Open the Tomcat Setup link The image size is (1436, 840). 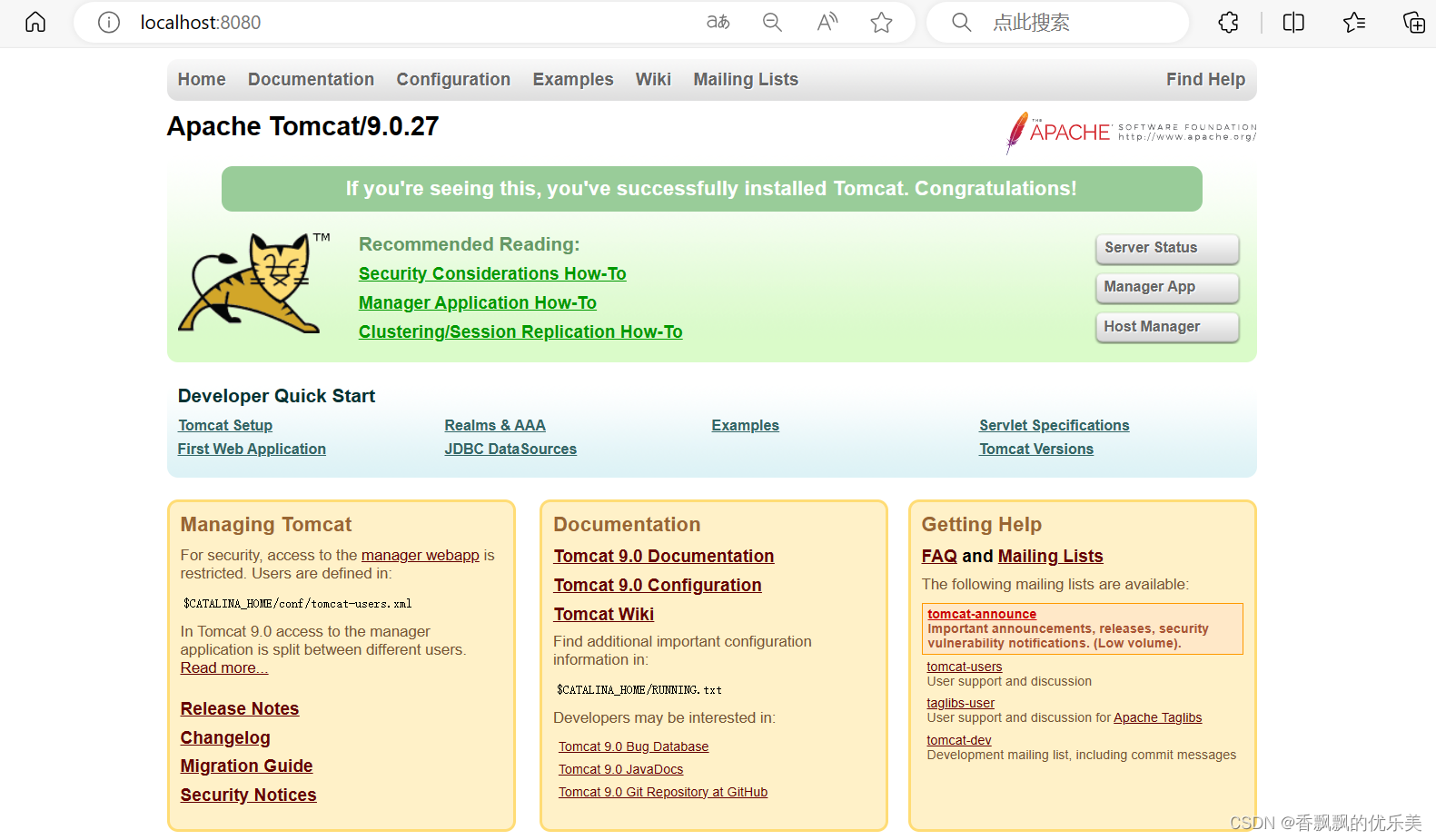225,425
